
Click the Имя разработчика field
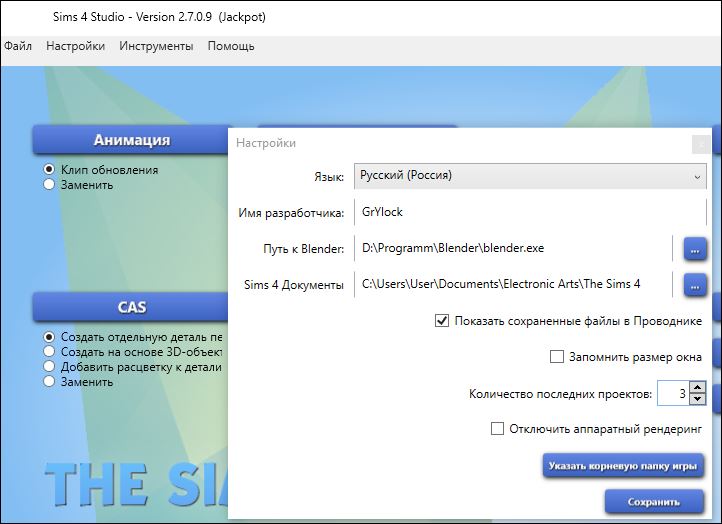[x=530, y=212]
